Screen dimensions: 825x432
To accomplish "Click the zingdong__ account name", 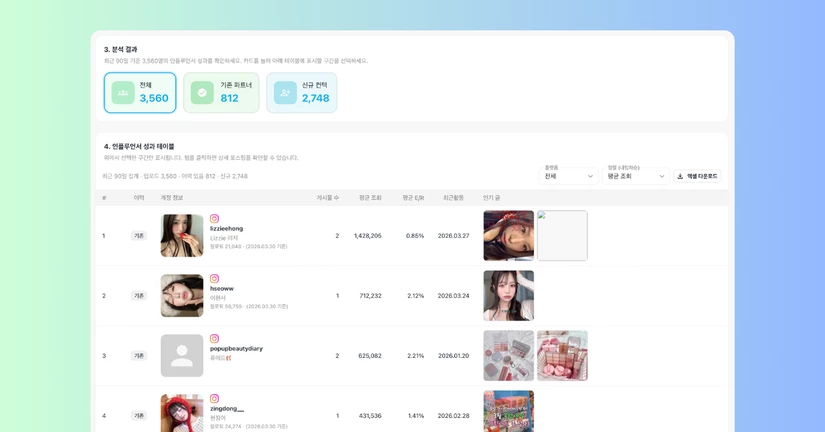I will [227, 408].
